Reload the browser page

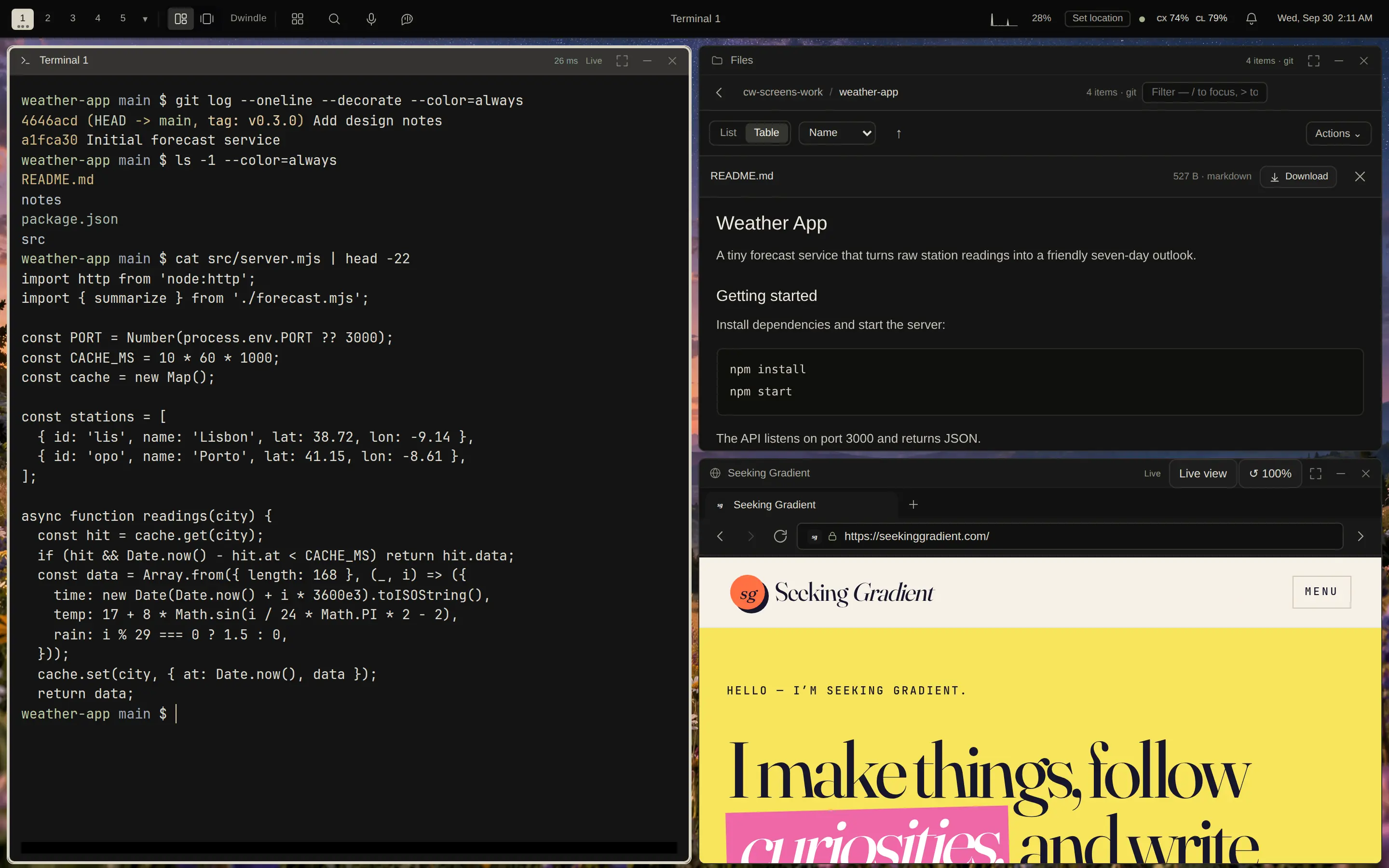(x=780, y=536)
